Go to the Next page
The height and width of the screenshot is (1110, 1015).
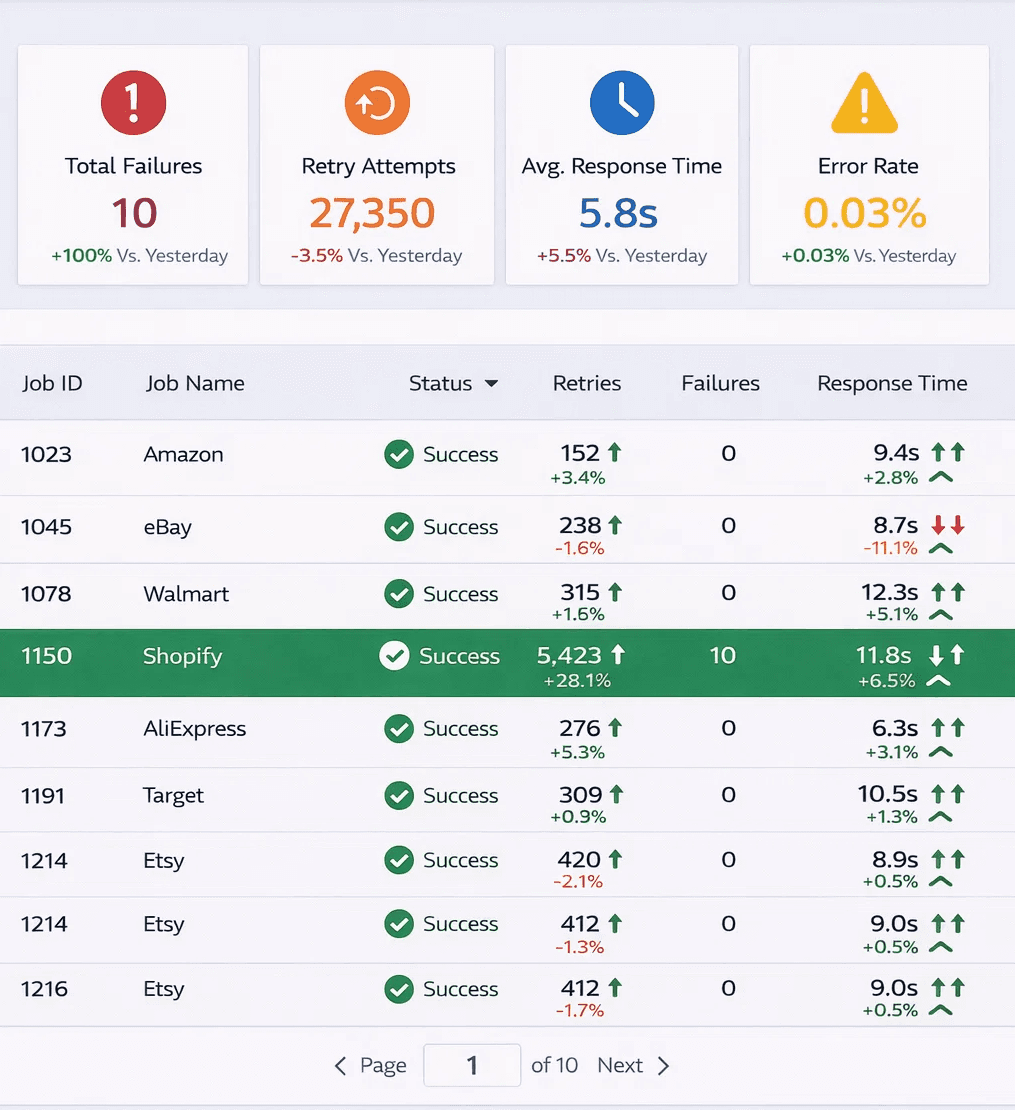coord(620,1065)
